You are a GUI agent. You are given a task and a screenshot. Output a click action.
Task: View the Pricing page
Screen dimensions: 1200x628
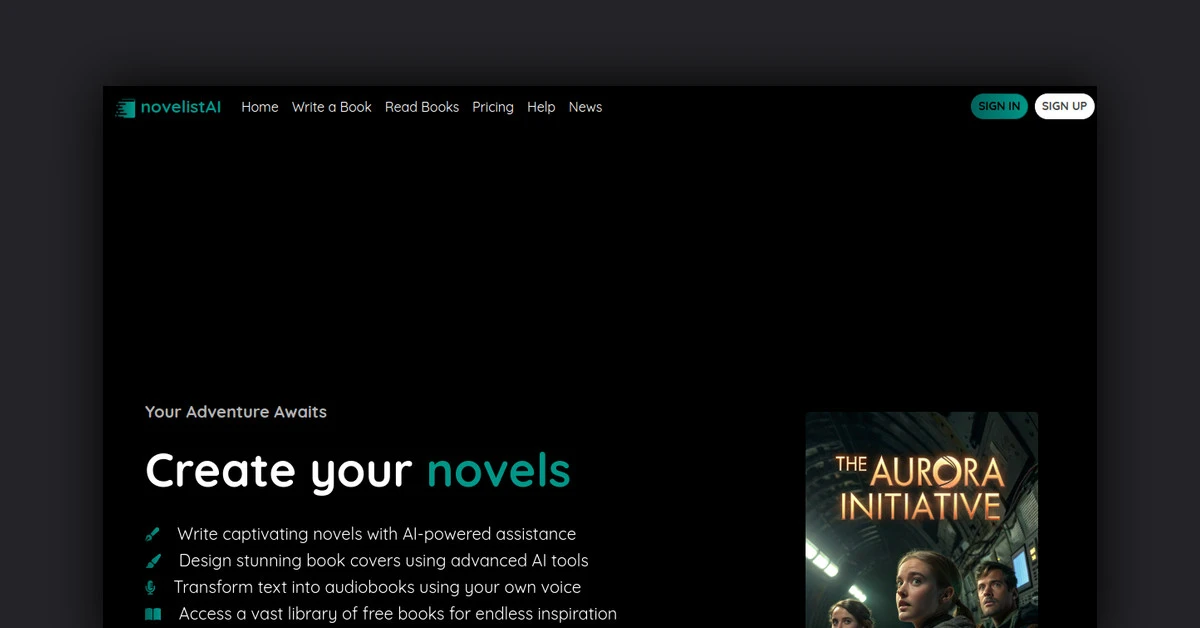coord(493,107)
